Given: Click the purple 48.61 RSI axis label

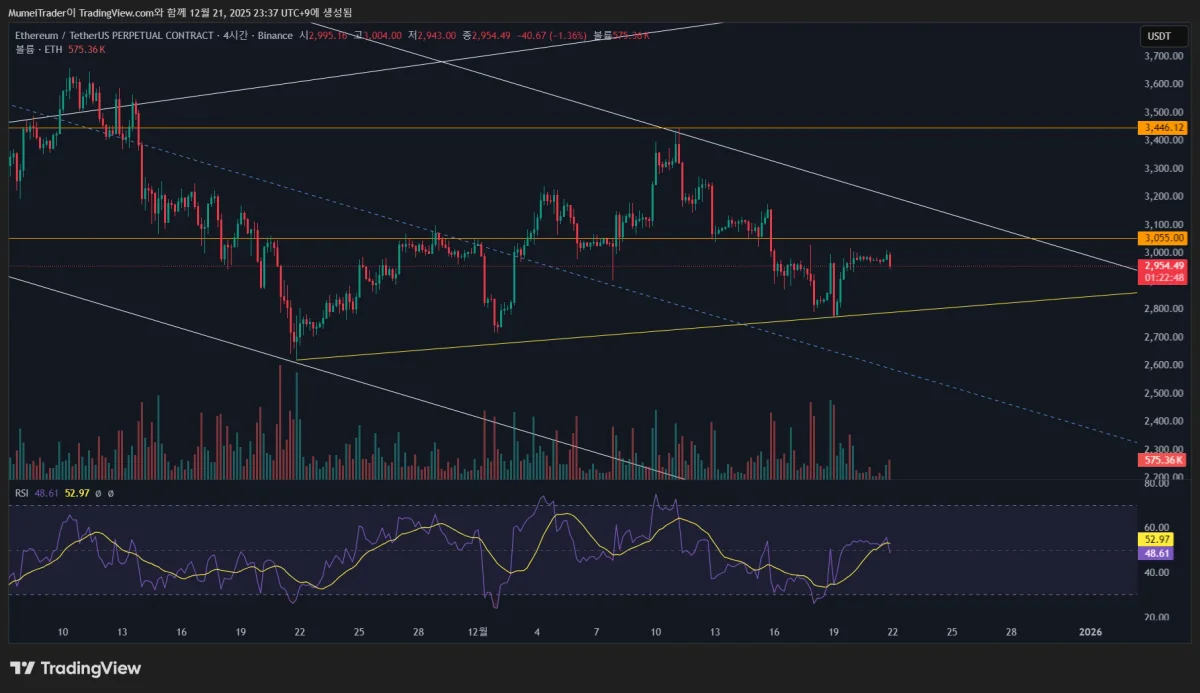Looking at the screenshot, I should (1156, 553).
